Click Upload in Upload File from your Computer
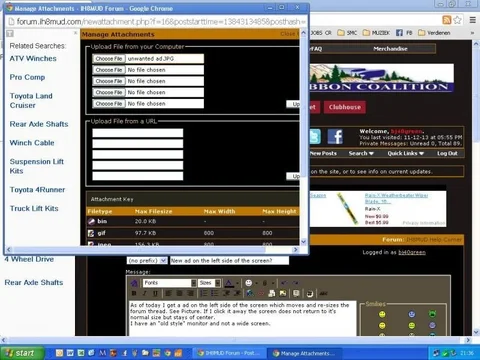The width and height of the screenshot is (480, 360). pos(293,104)
